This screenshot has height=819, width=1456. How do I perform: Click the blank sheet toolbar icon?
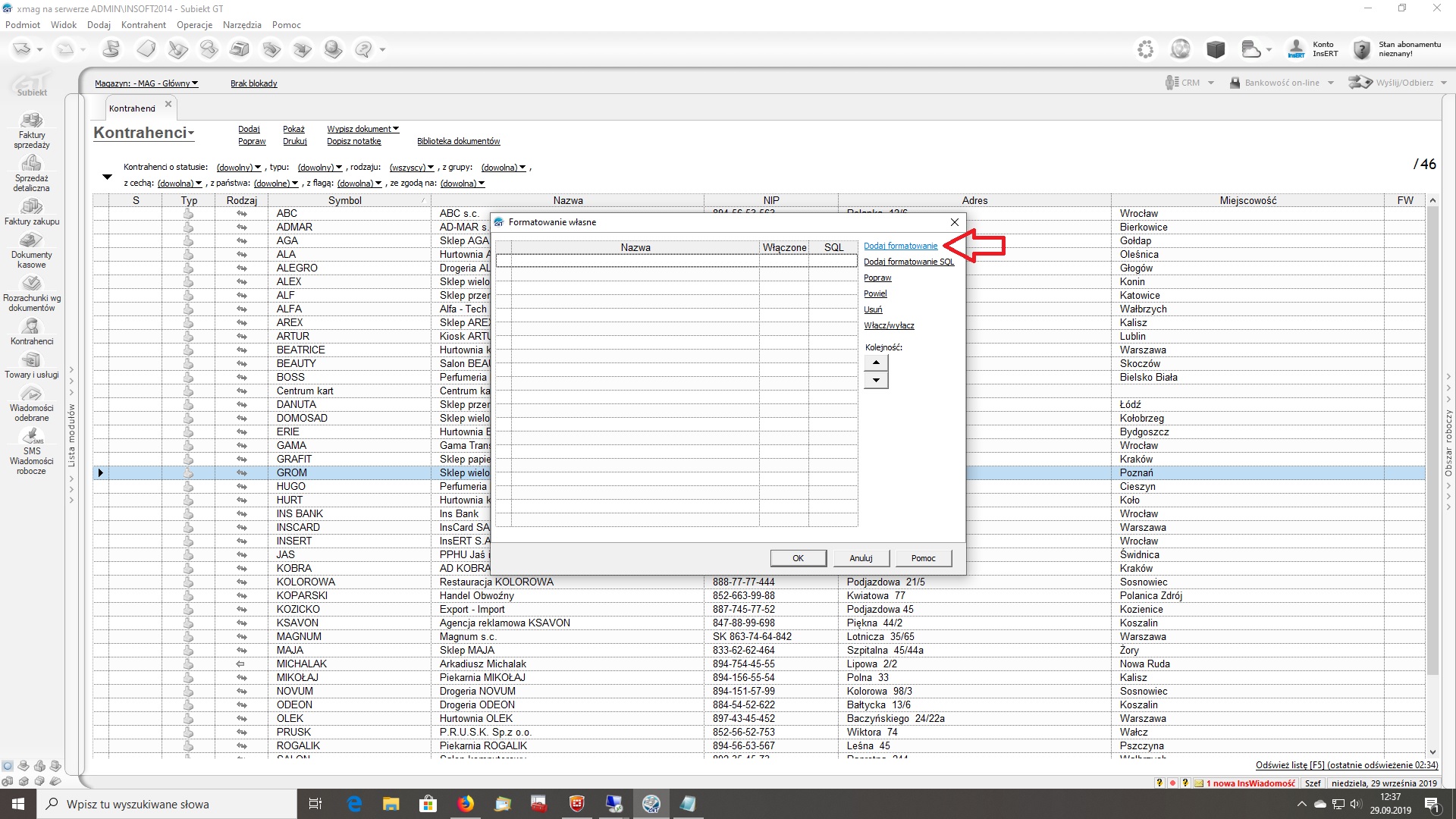pyautogui.click(x=146, y=49)
